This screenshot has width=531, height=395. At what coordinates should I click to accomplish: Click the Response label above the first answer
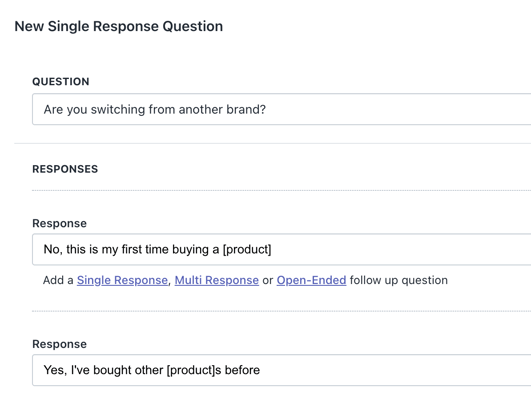60,224
